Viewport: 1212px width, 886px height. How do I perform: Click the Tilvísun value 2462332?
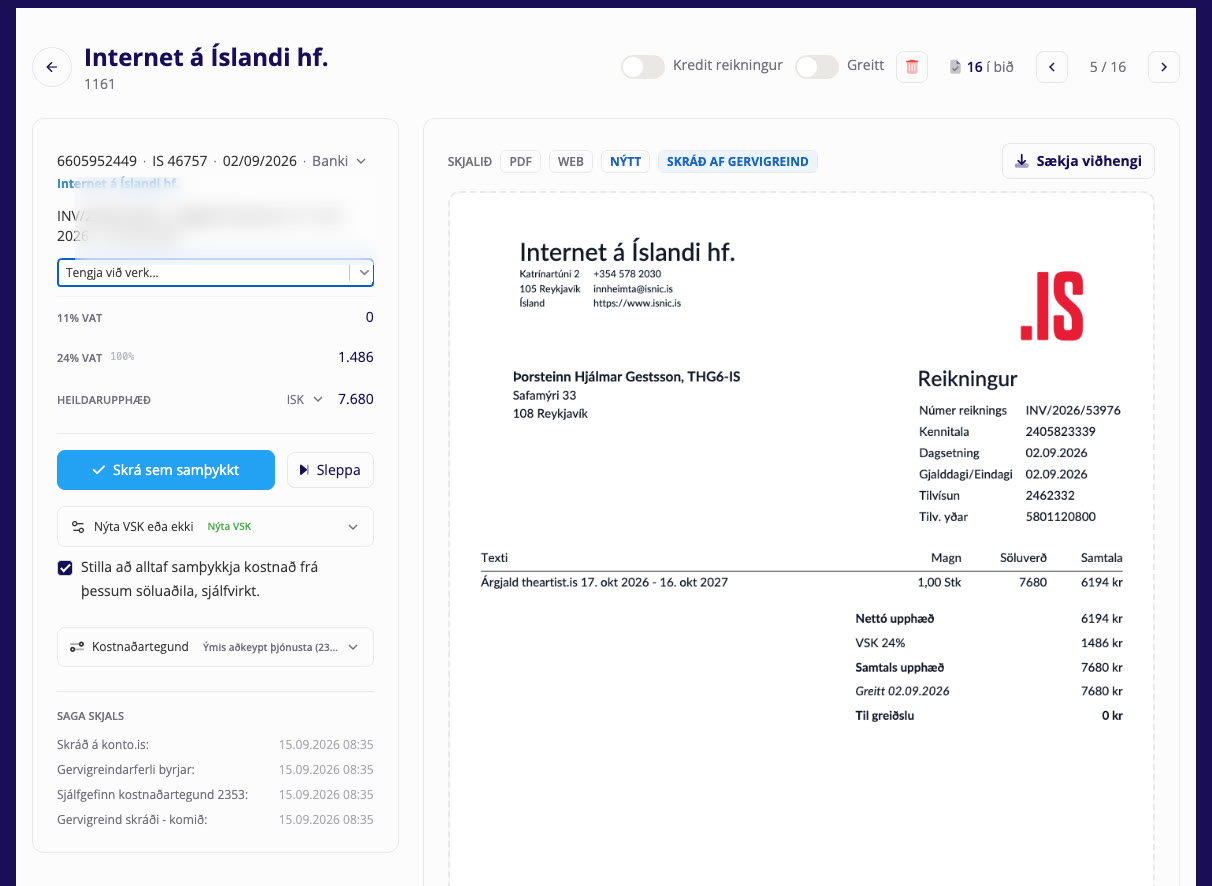pos(1050,495)
